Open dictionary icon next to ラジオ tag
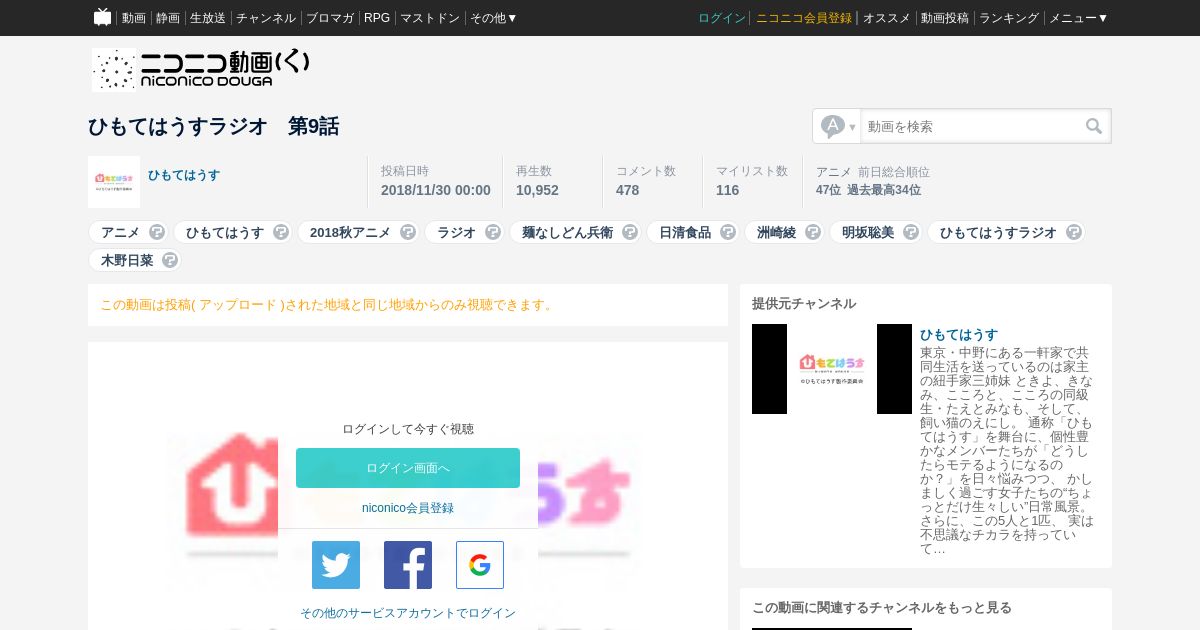The image size is (1200, 630). (493, 232)
